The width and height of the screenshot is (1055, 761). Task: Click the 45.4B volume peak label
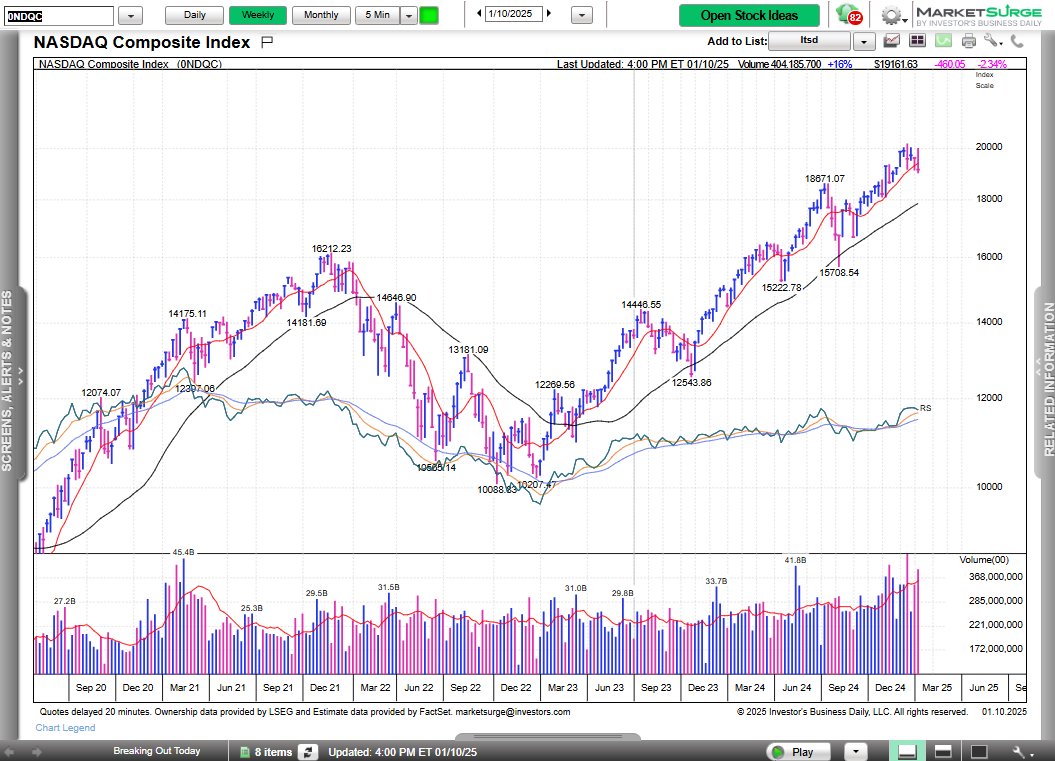coord(183,552)
